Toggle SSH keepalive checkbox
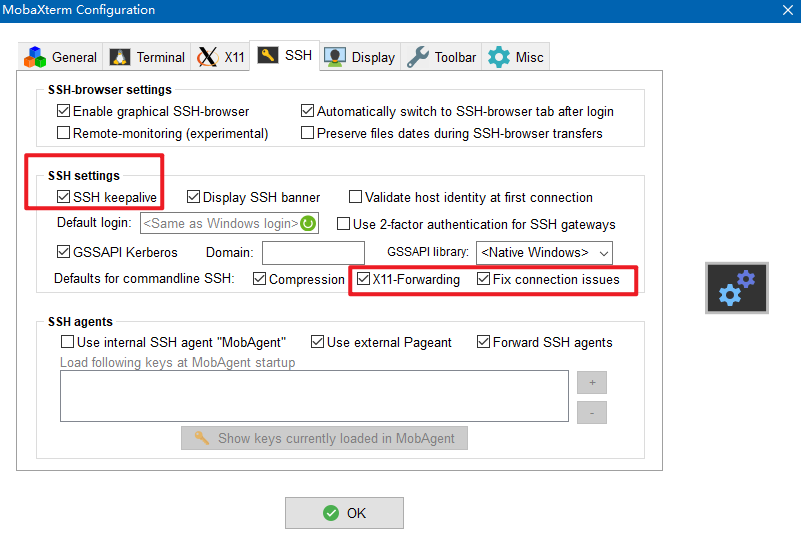The image size is (801, 543). tap(63, 197)
